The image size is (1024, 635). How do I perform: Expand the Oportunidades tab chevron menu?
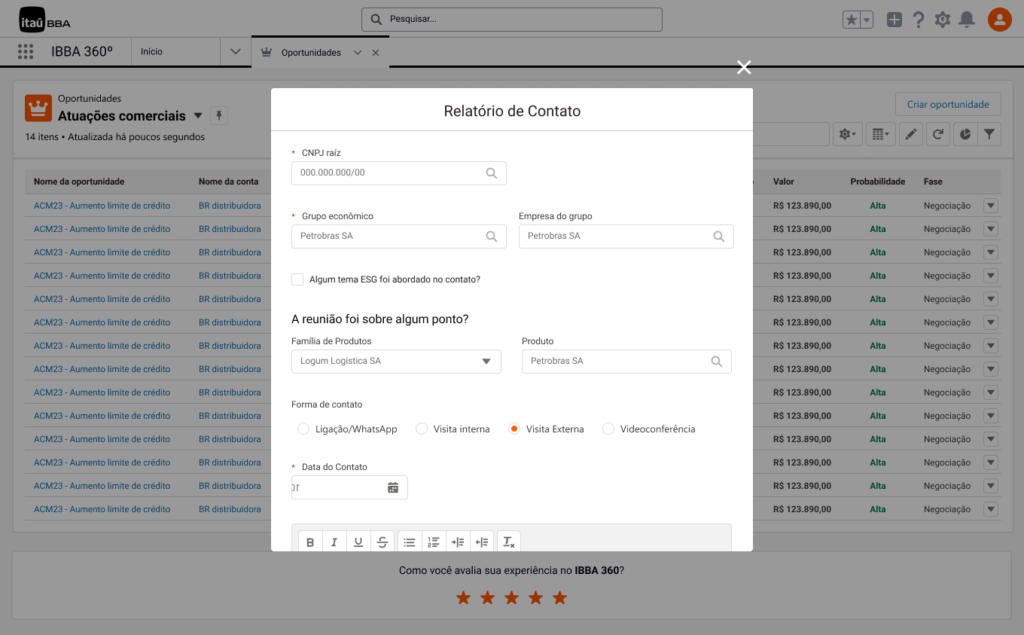pyautogui.click(x=357, y=52)
